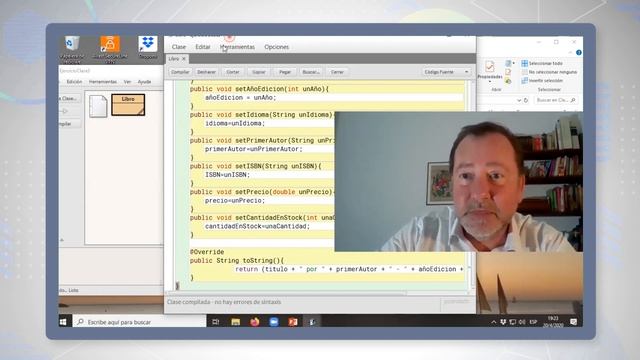
Task: Click the line precio=unPrecio; in code
Action: coord(235,200)
